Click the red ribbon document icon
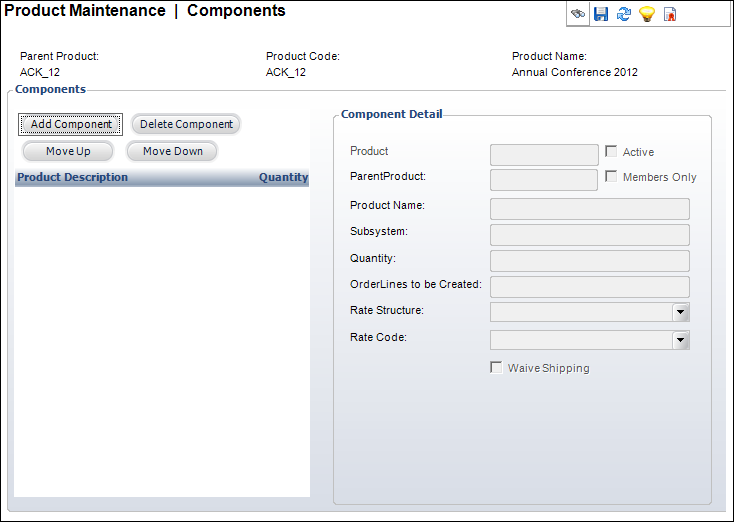 click(671, 14)
